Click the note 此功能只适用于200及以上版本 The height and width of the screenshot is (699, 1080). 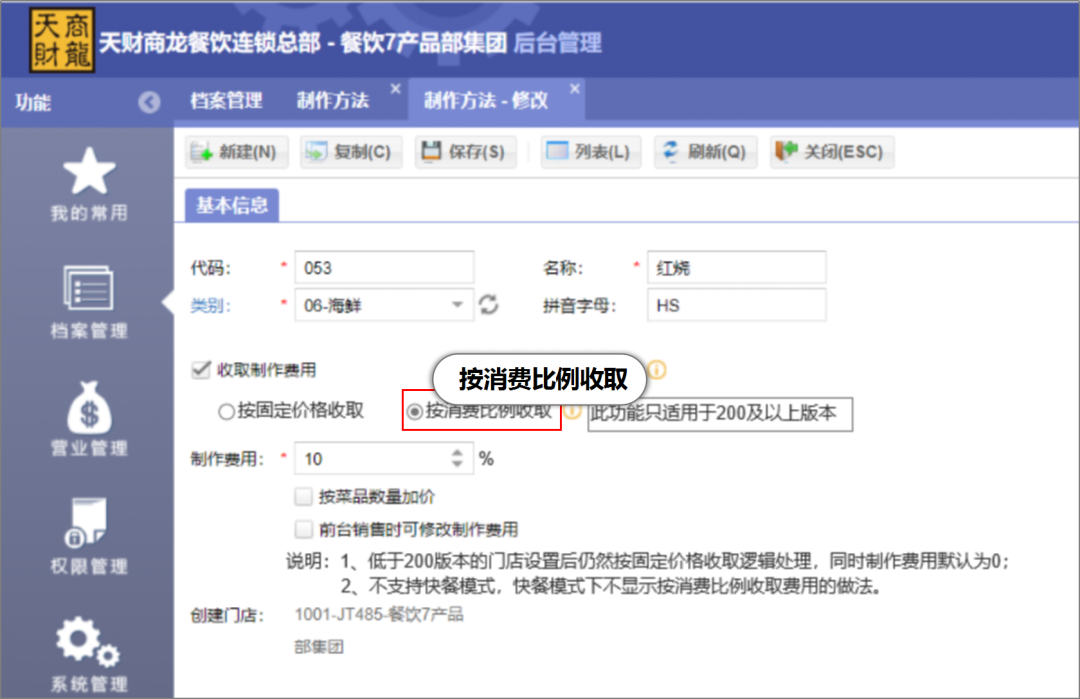[720, 414]
